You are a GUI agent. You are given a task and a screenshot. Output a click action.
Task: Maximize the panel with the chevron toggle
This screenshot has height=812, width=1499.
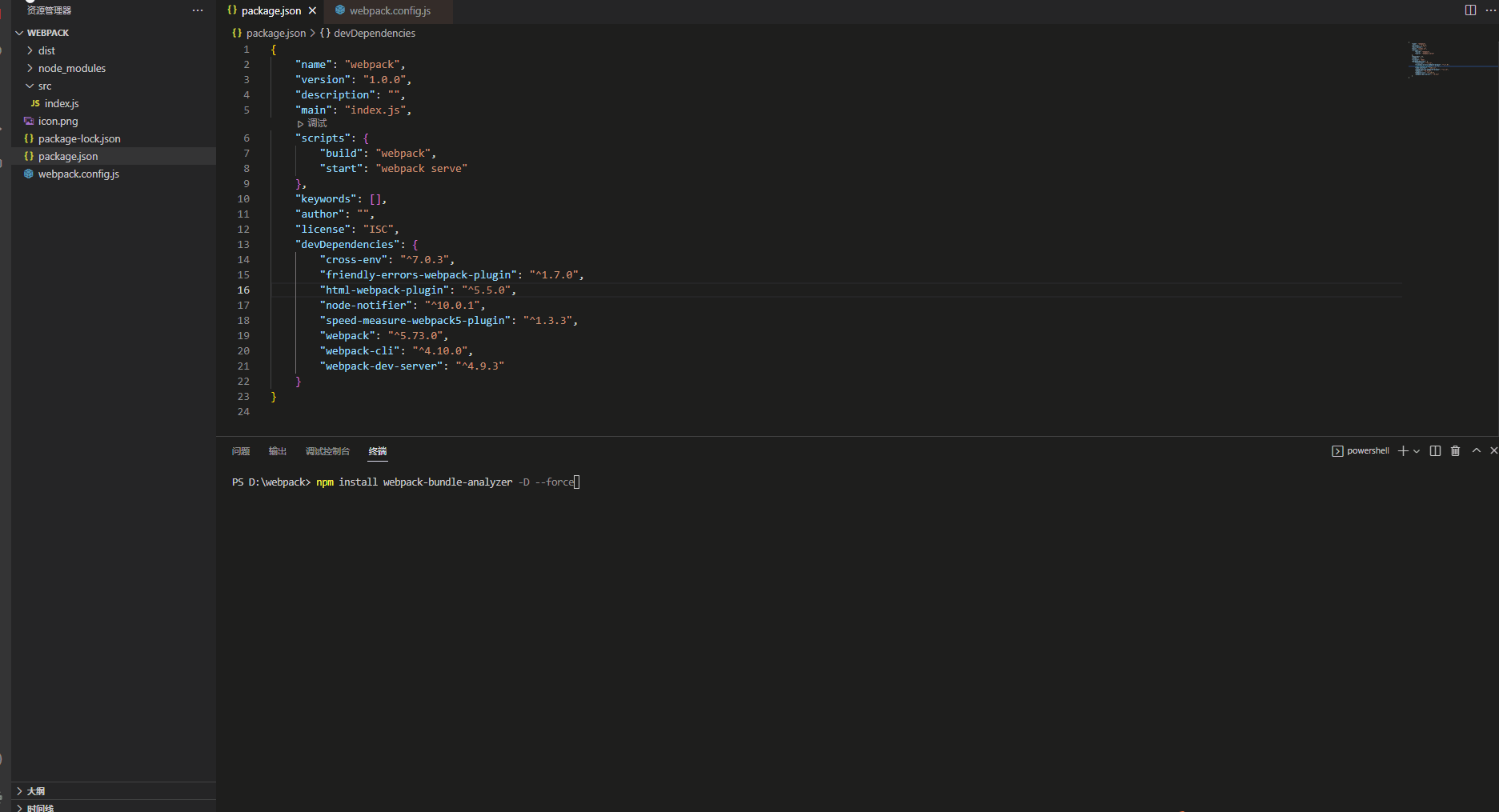click(1476, 450)
